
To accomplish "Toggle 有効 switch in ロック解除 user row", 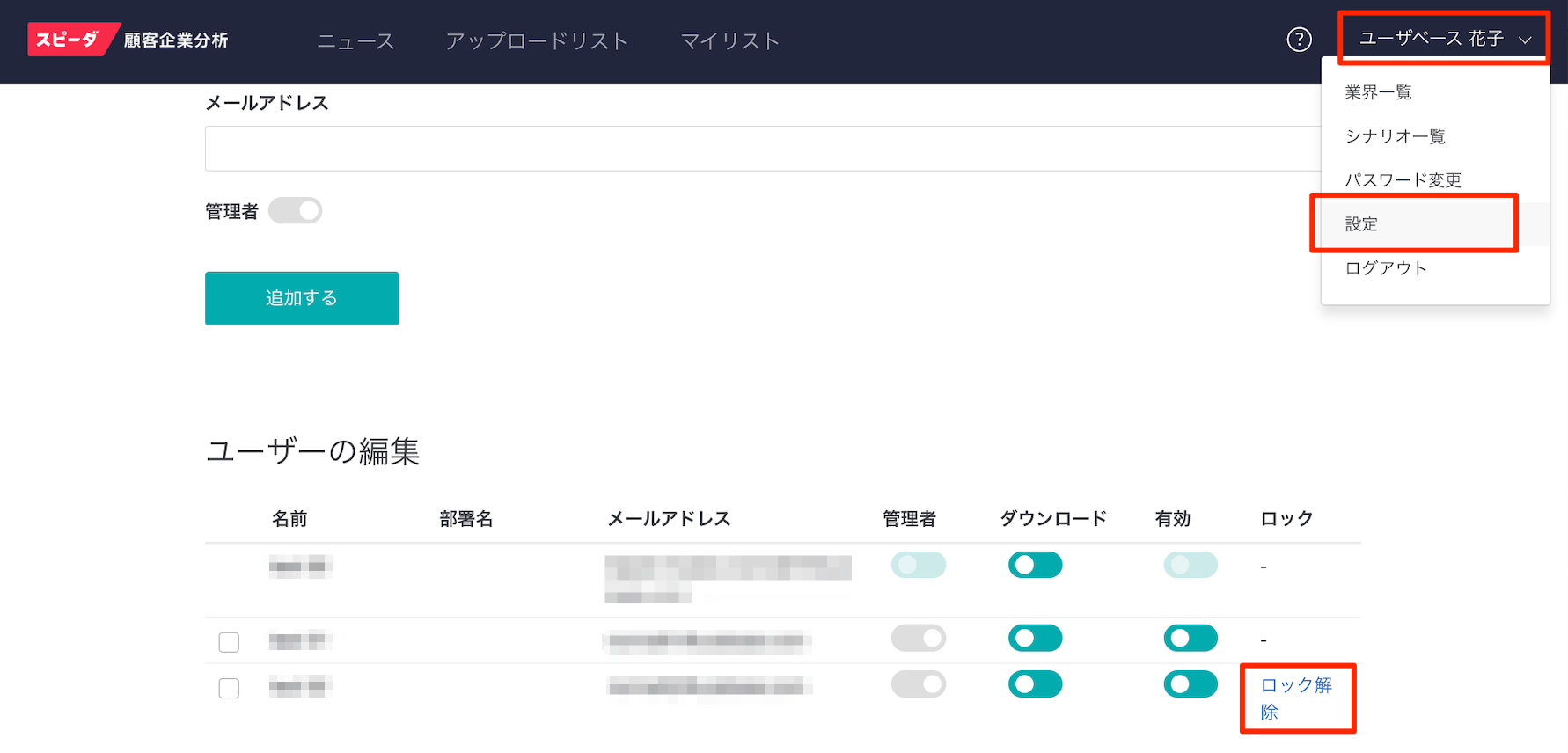I will pyautogui.click(x=1191, y=684).
